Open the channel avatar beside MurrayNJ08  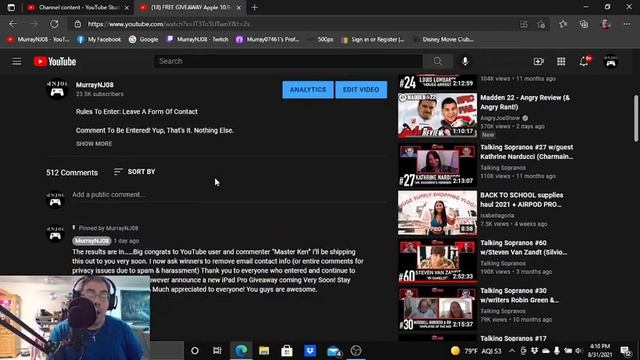coord(57,89)
